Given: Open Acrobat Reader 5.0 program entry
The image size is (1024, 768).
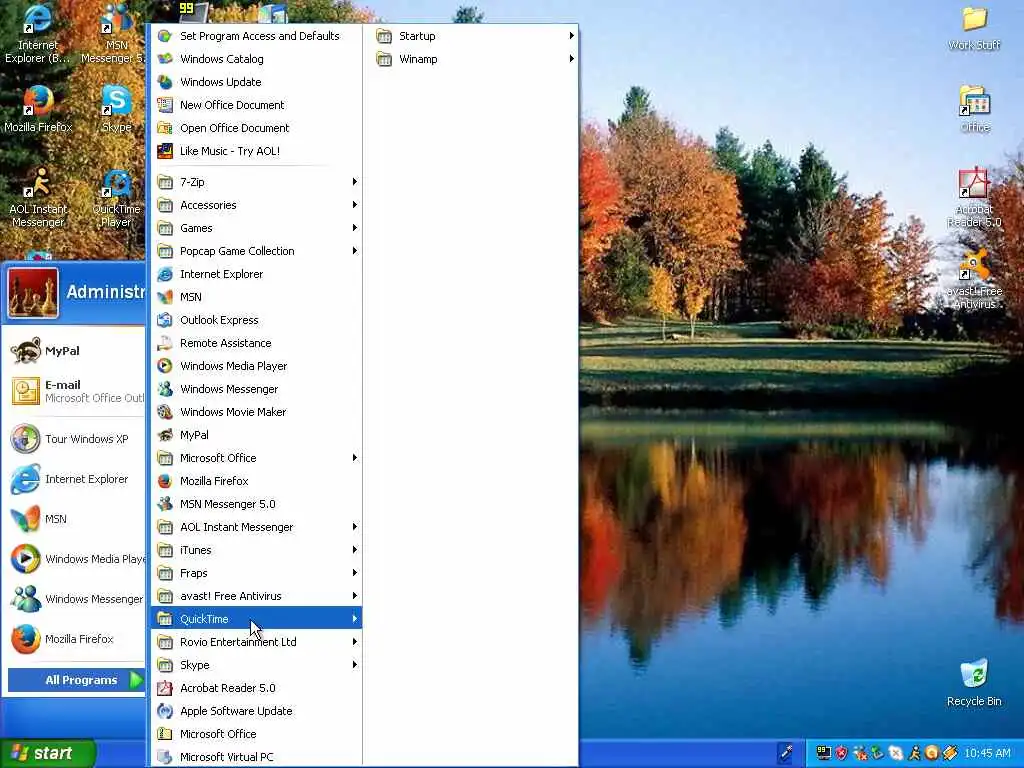Looking at the screenshot, I should tap(256, 688).
